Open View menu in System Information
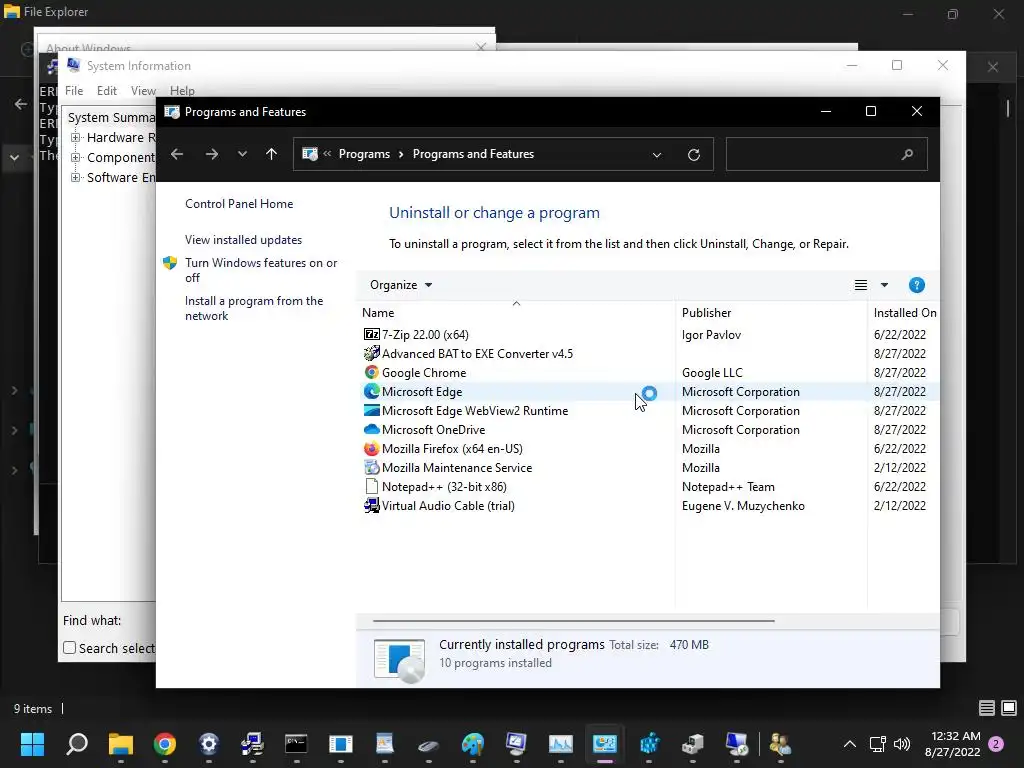 [143, 91]
